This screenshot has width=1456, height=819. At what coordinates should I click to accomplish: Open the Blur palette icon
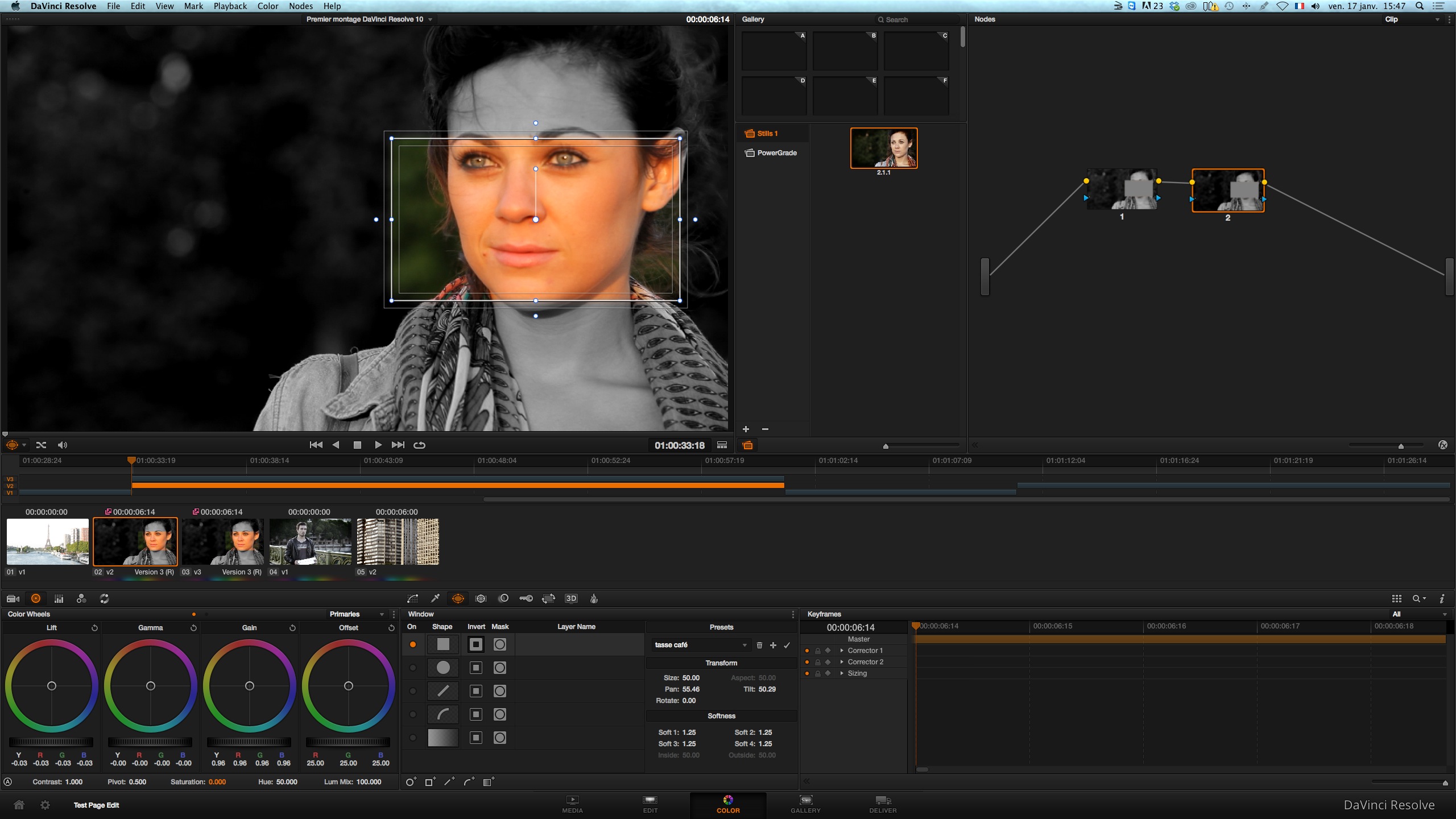pos(503,598)
